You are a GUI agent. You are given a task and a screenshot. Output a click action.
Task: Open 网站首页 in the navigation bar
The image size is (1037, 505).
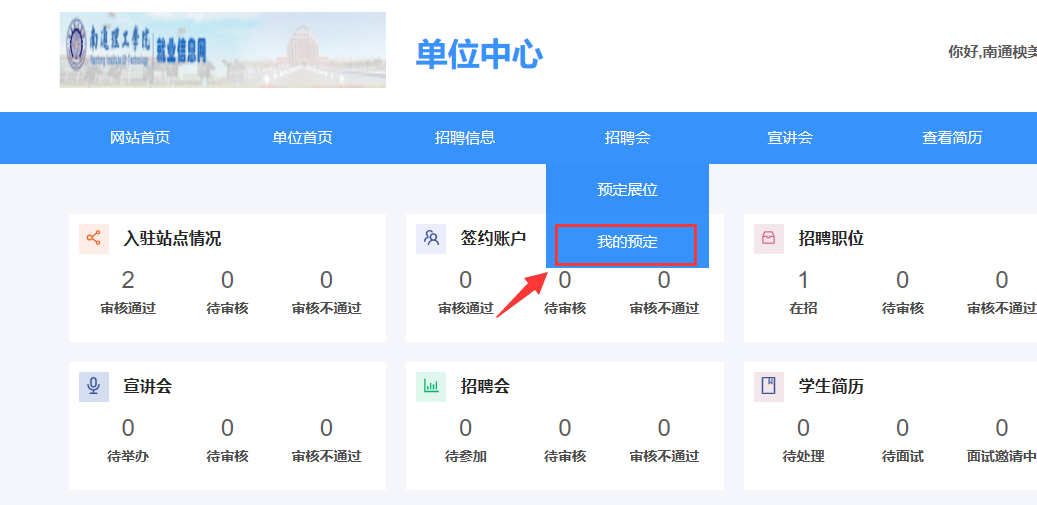point(140,138)
